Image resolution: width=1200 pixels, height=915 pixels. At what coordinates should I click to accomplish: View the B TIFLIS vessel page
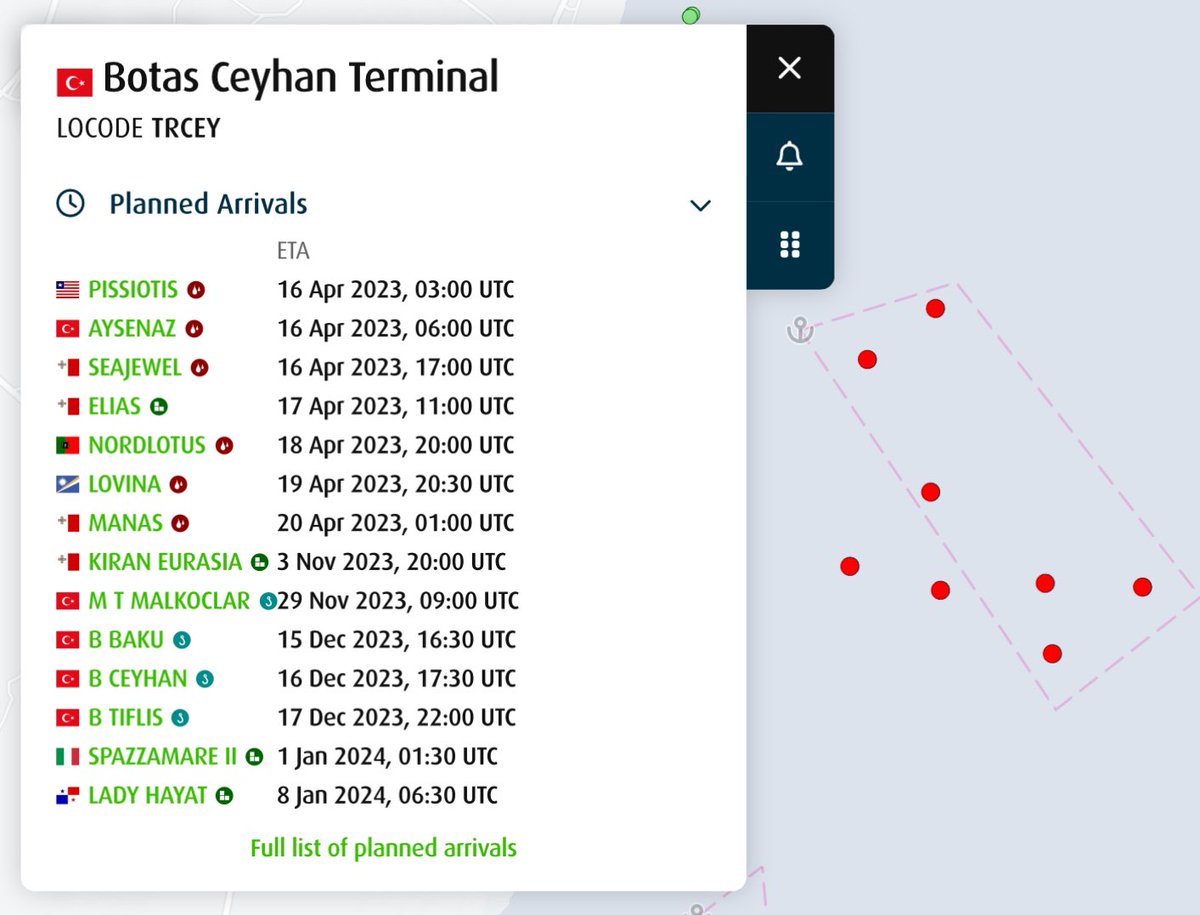126,718
